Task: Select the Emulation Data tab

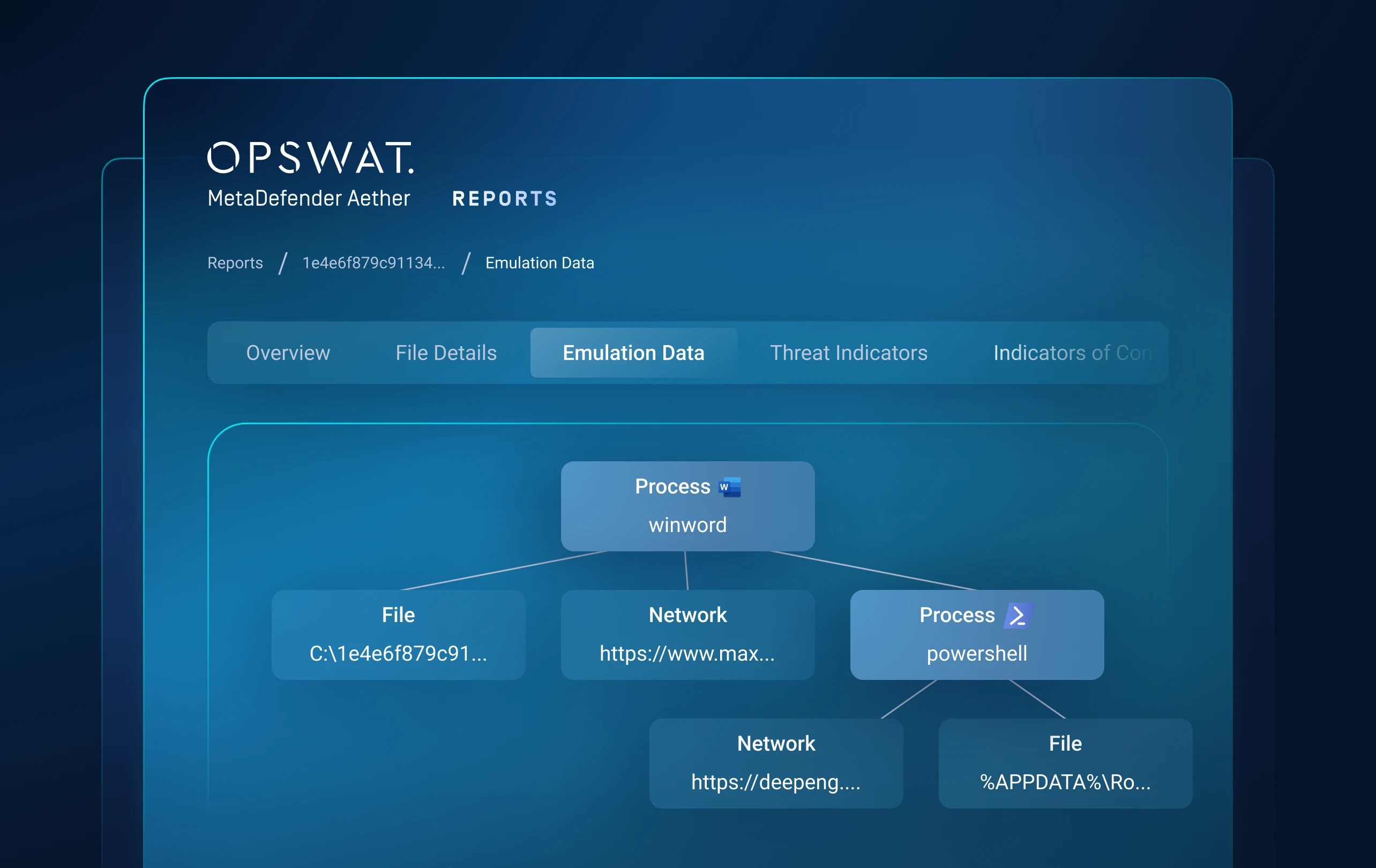Action: pyautogui.click(x=633, y=353)
